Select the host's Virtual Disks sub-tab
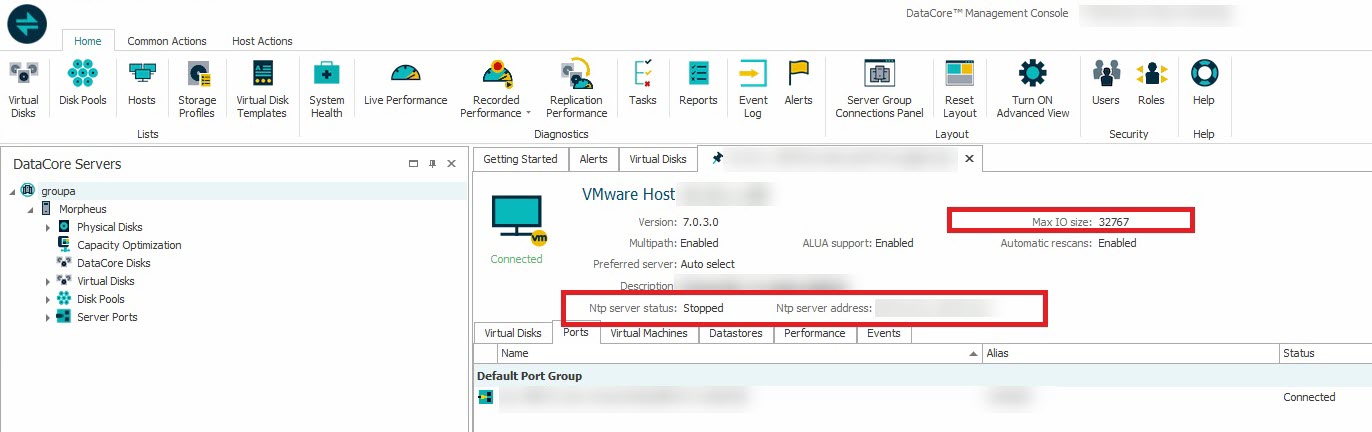1372x432 pixels. coord(513,333)
